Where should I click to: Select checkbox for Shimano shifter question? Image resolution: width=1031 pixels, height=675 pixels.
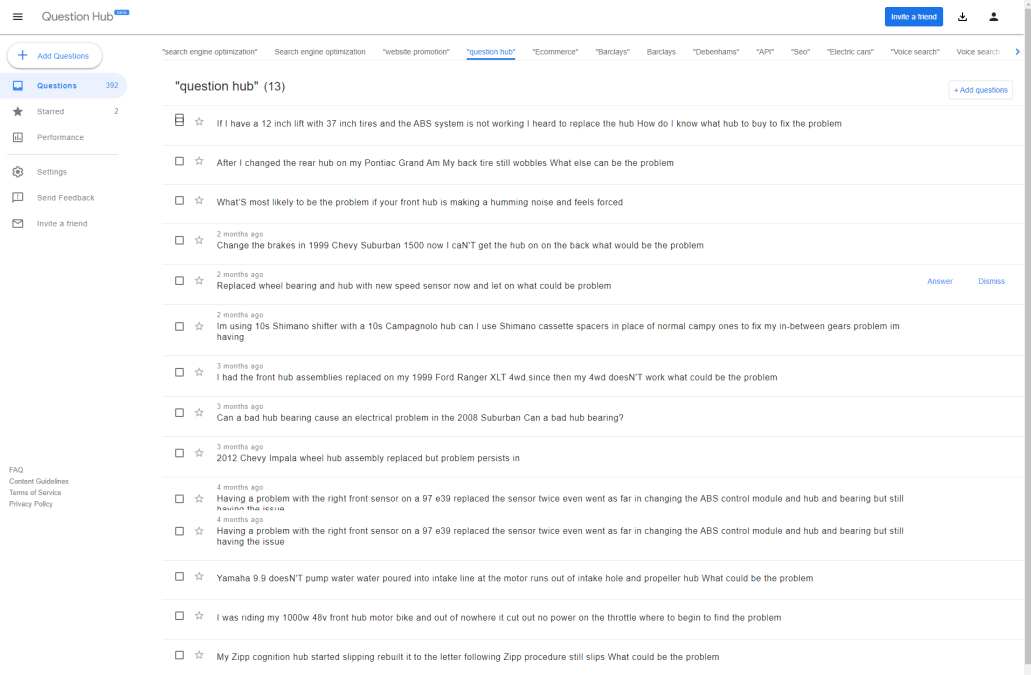180,327
